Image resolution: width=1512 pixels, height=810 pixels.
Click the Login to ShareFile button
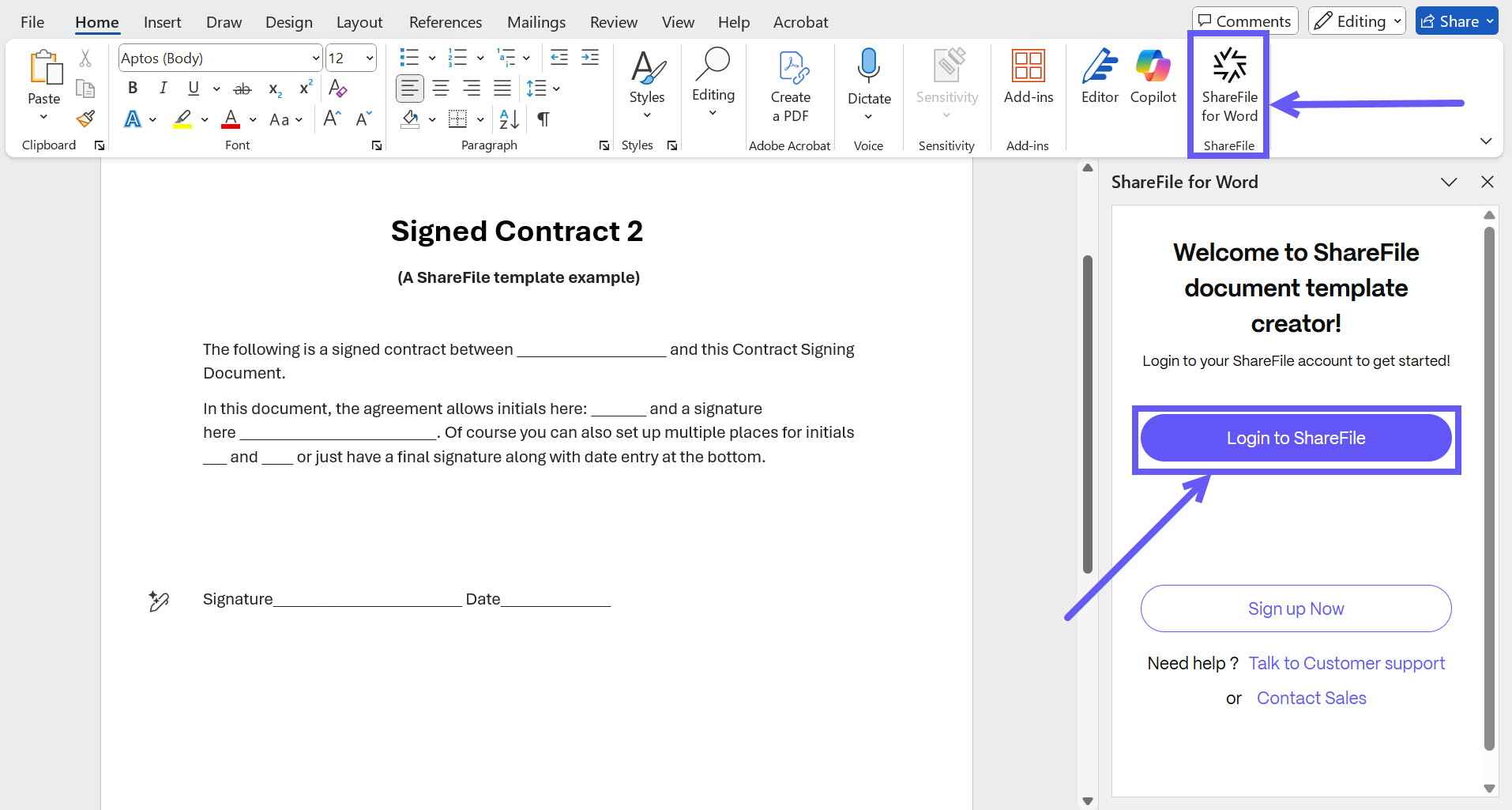point(1296,439)
